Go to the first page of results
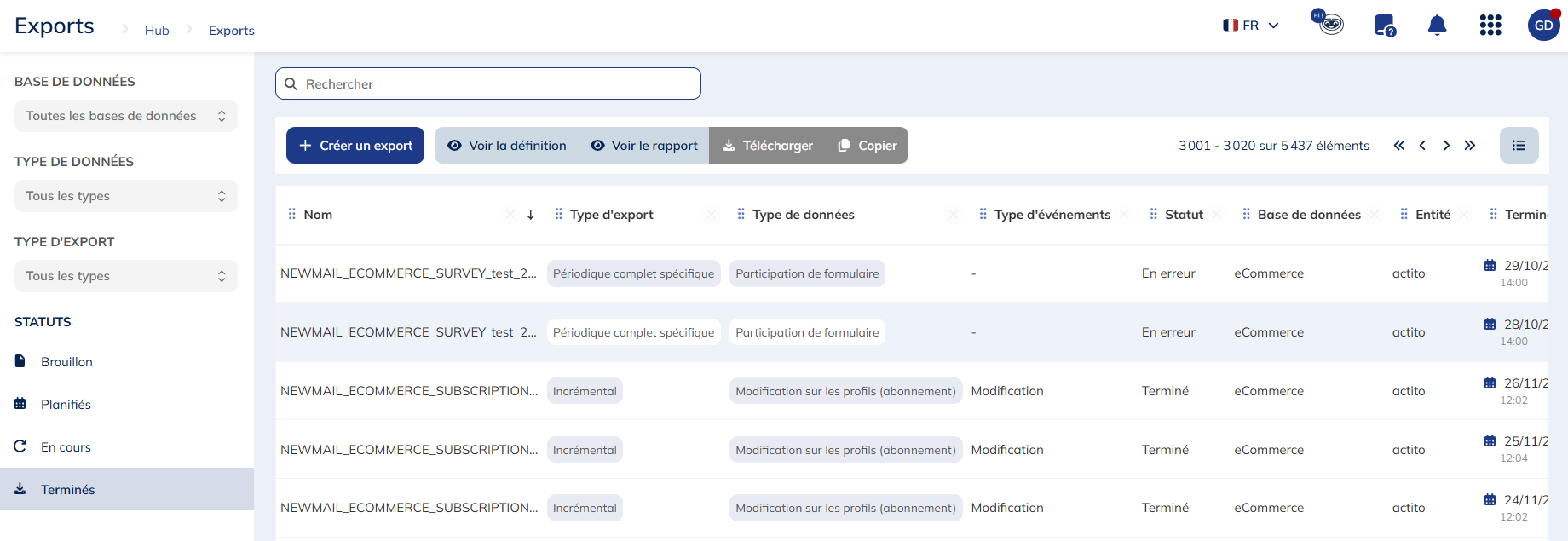Viewport: 1568px width, 541px height. (1399, 146)
